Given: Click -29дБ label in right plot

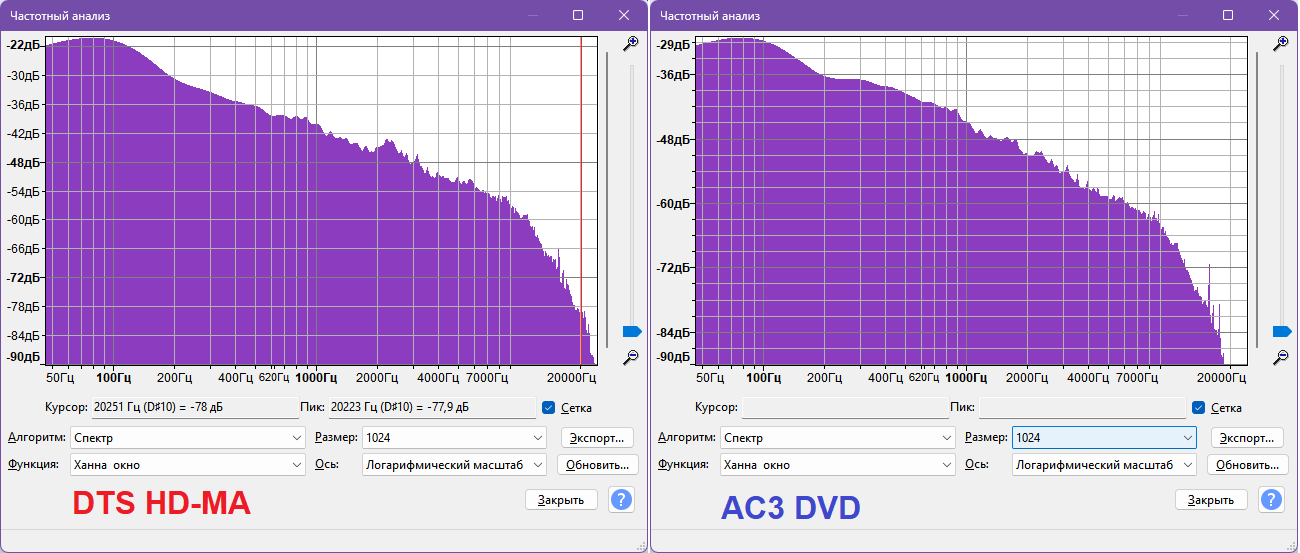Looking at the screenshot, I should (x=675, y=45).
